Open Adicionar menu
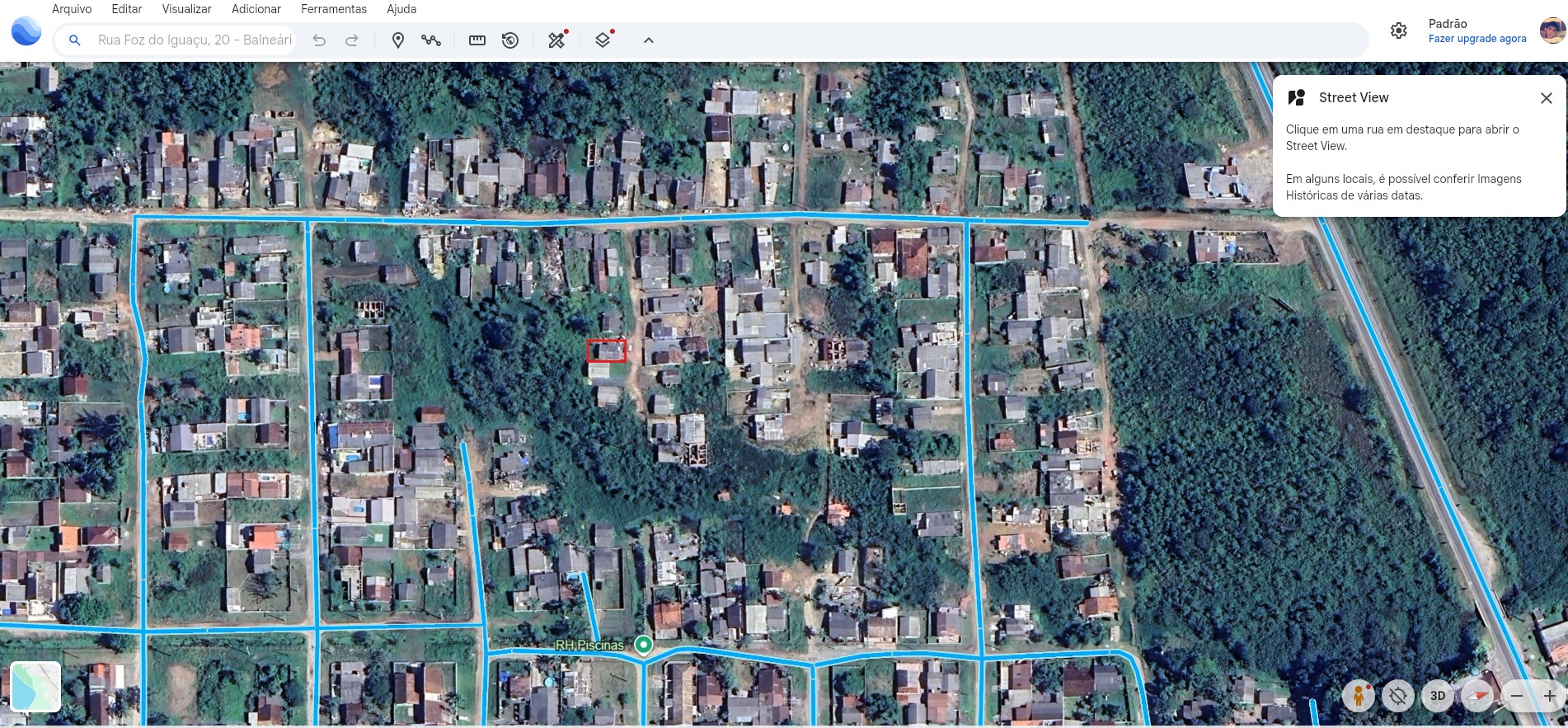This screenshot has height=728, width=1568. pos(256,9)
